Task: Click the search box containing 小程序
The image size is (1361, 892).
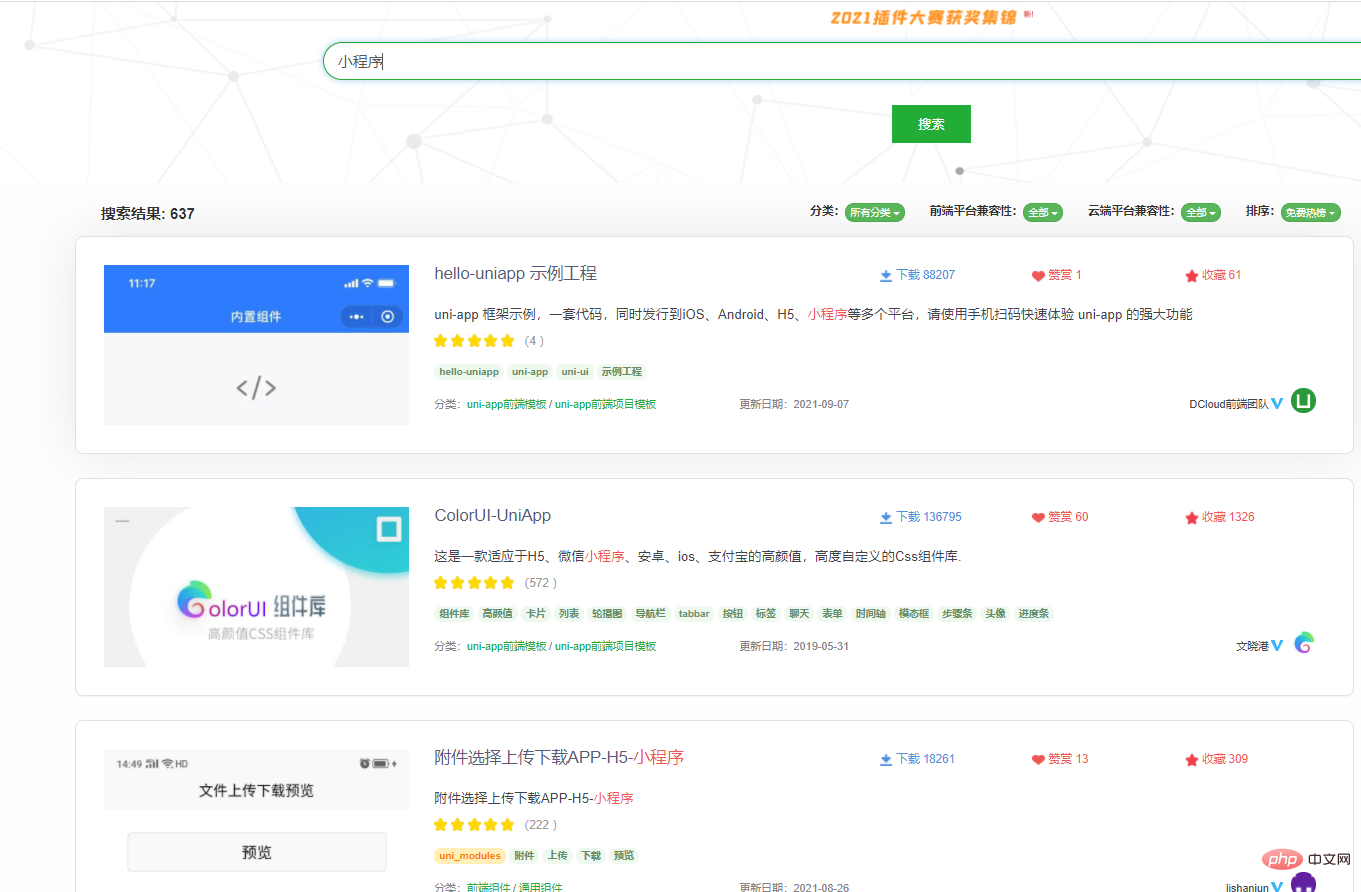Action: (841, 61)
